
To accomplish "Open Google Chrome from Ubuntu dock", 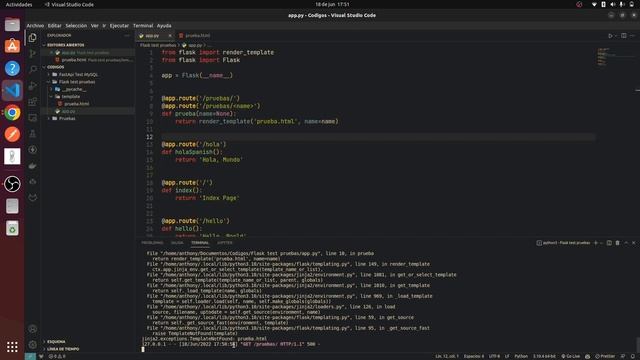I will [x=12, y=113].
